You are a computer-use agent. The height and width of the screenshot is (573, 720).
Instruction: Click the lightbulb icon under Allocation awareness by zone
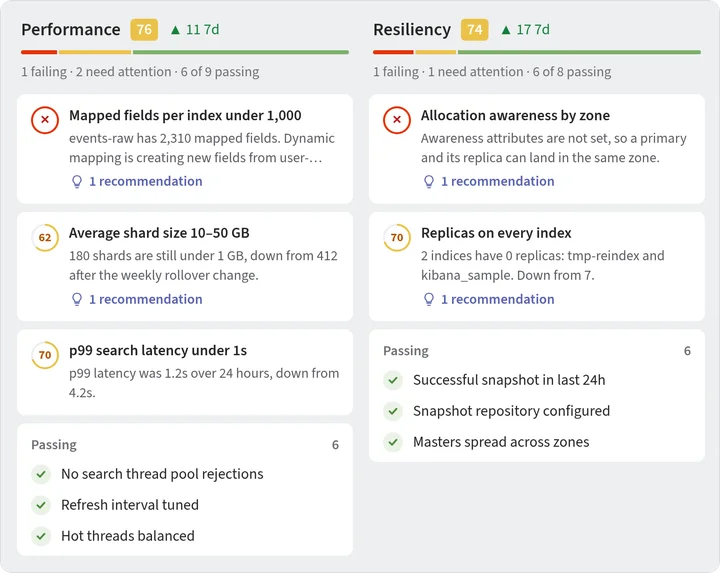click(429, 181)
